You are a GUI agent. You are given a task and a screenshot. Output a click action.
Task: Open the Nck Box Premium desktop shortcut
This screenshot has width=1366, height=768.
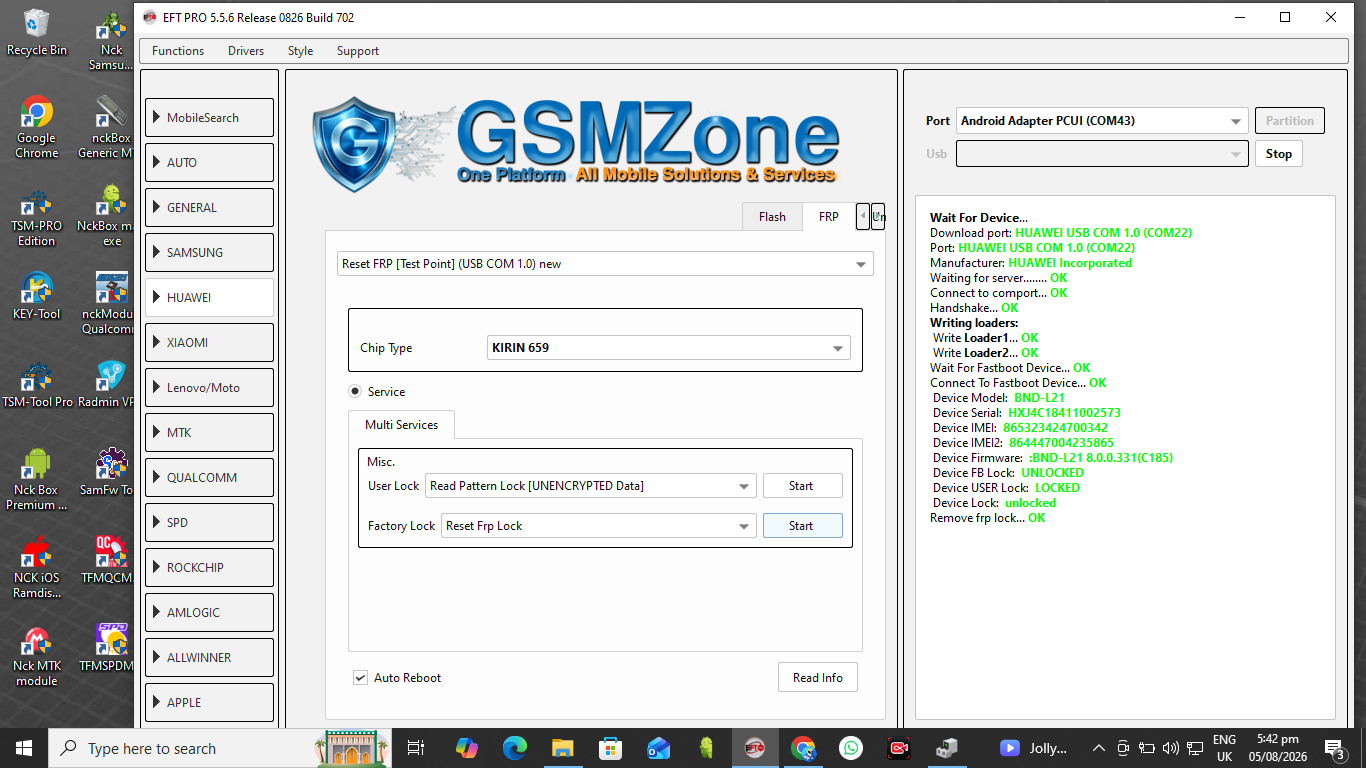click(37, 480)
